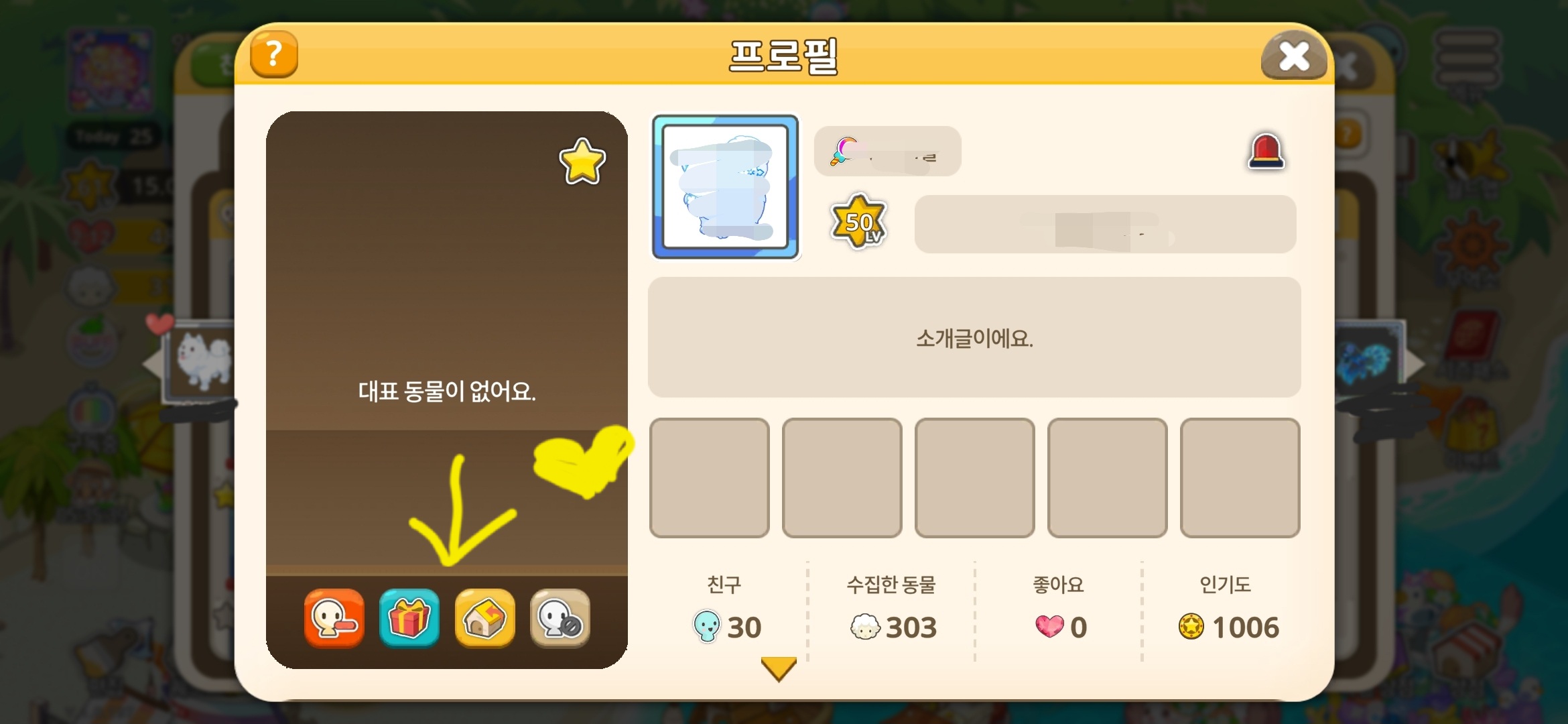Visit the house with the home icon
Viewport: 1568px width, 724px height.
tap(484, 618)
